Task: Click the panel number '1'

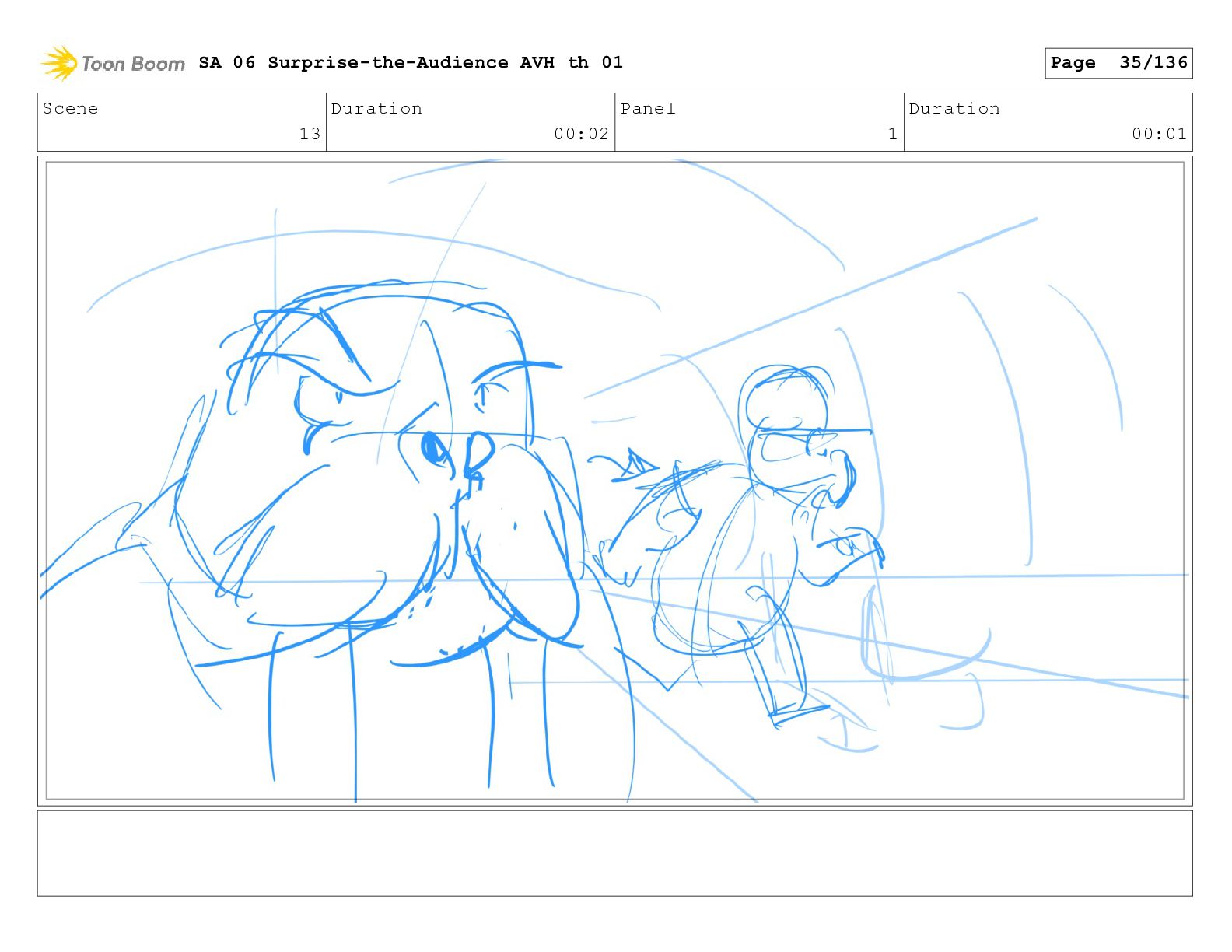Action: pyautogui.click(x=893, y=134)
